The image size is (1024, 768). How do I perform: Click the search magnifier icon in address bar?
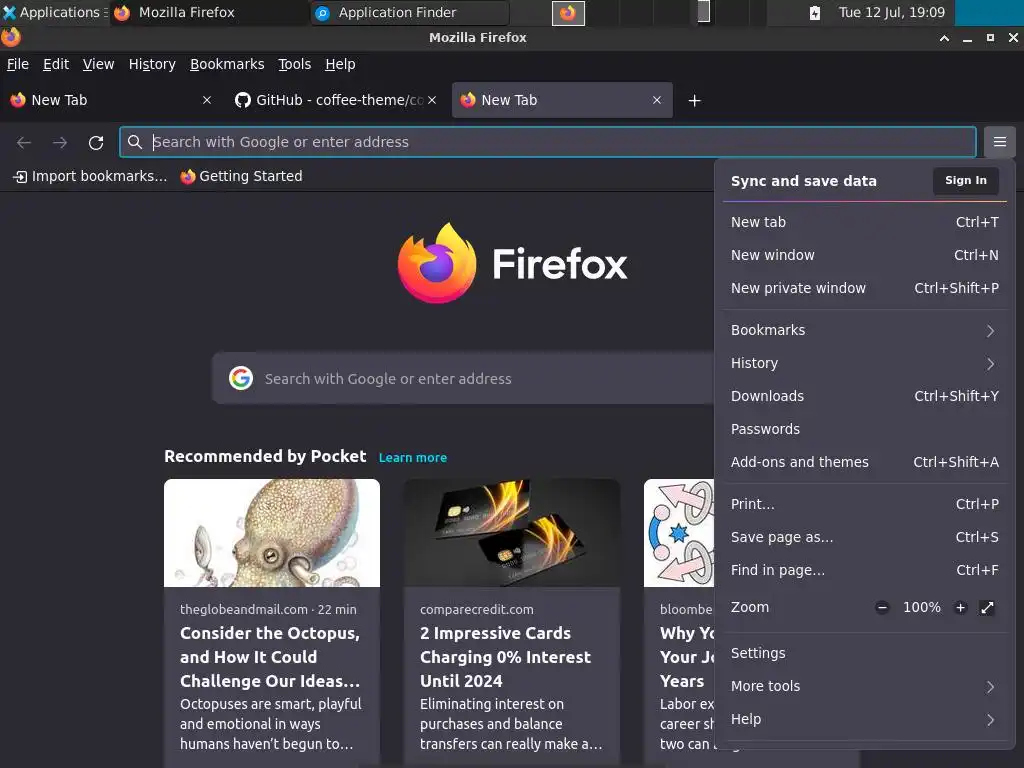pyautogui.click(x=135, y=142)
